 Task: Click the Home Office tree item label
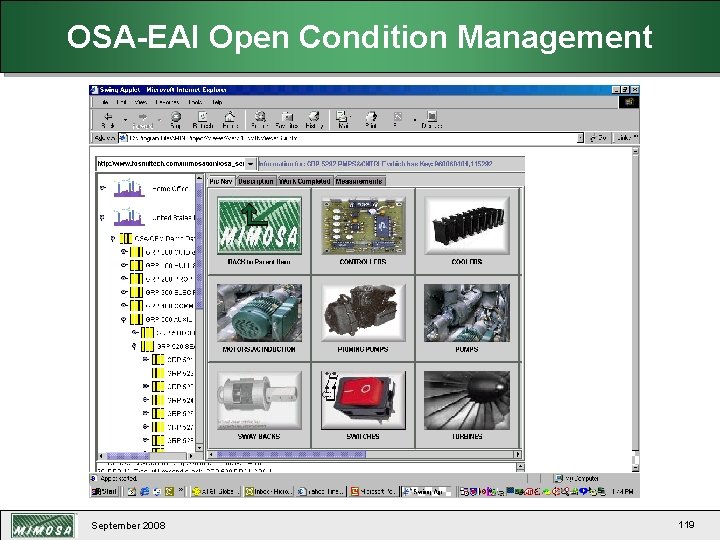tap(171, 189)
